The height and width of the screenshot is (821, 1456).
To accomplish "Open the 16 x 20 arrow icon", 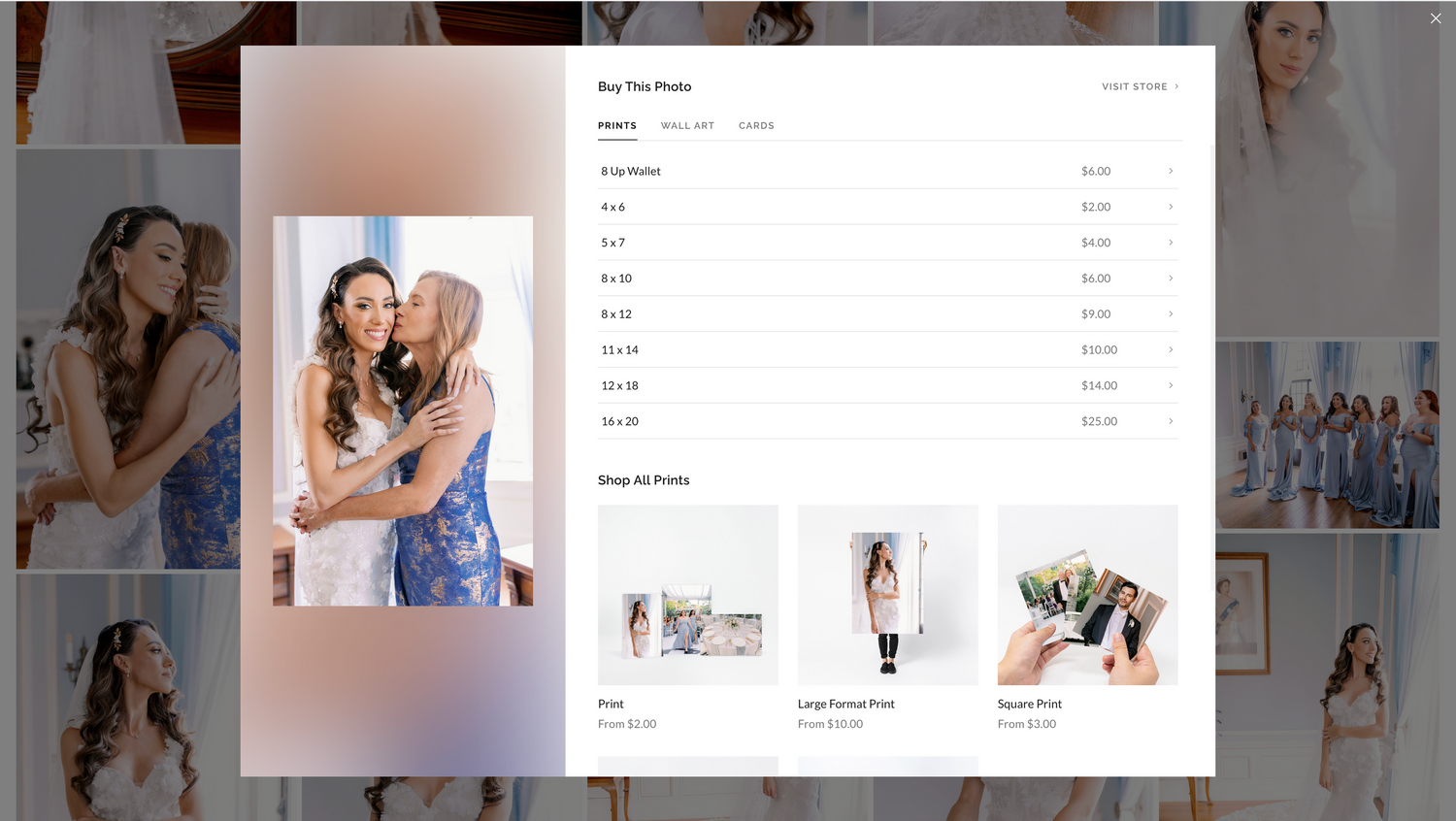I will point(1170,421).
